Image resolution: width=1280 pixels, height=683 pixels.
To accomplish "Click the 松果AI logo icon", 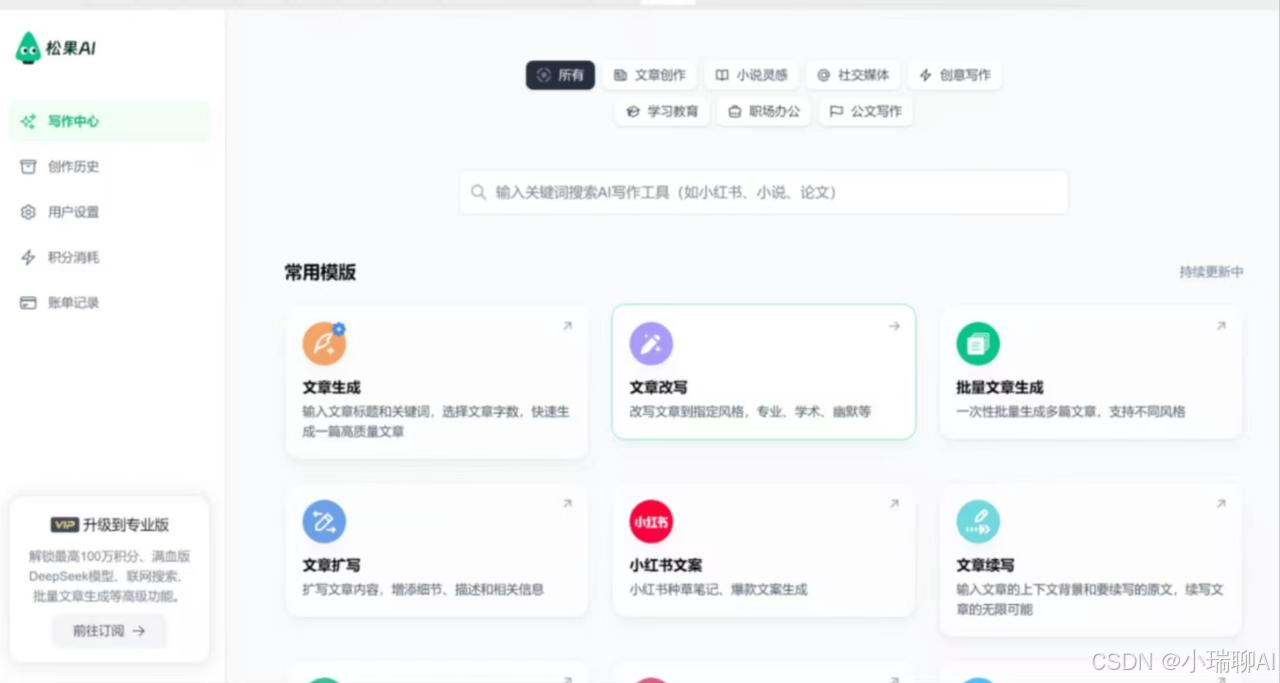I will click(x=28, y=47).
